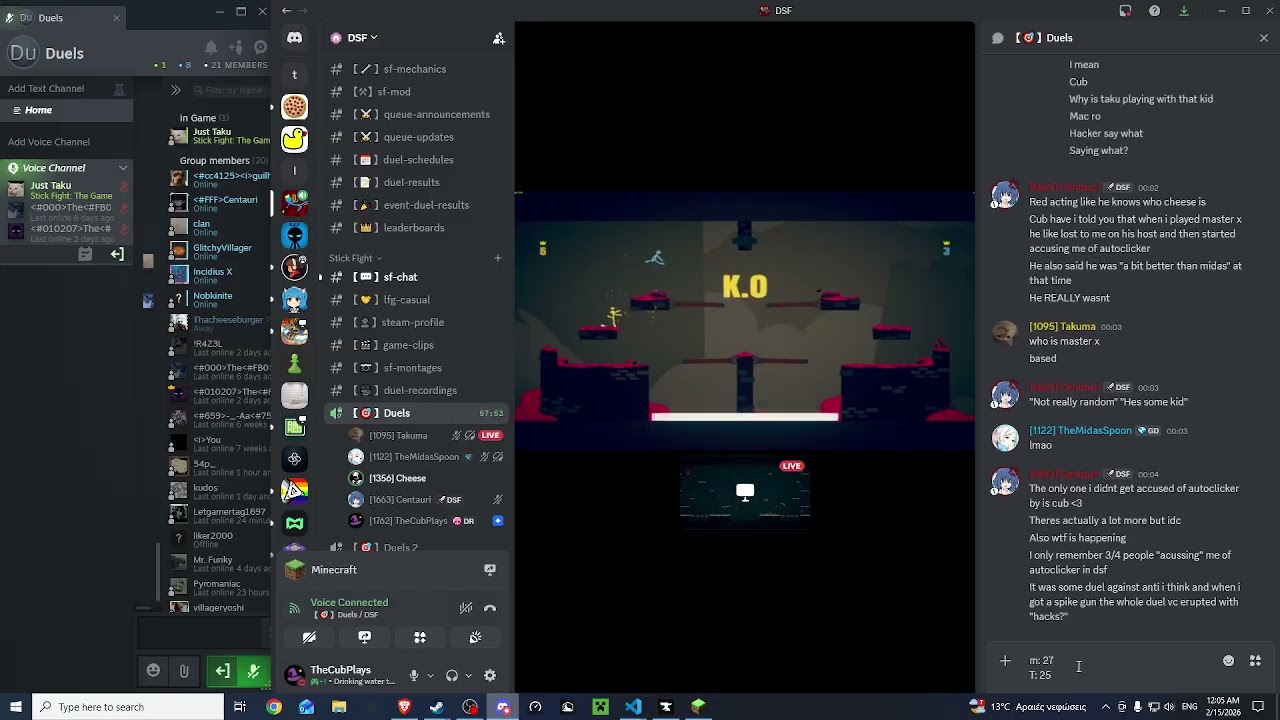
Task: Select [1762] TheCubPlays voice participant
Action: coord(425,521)
